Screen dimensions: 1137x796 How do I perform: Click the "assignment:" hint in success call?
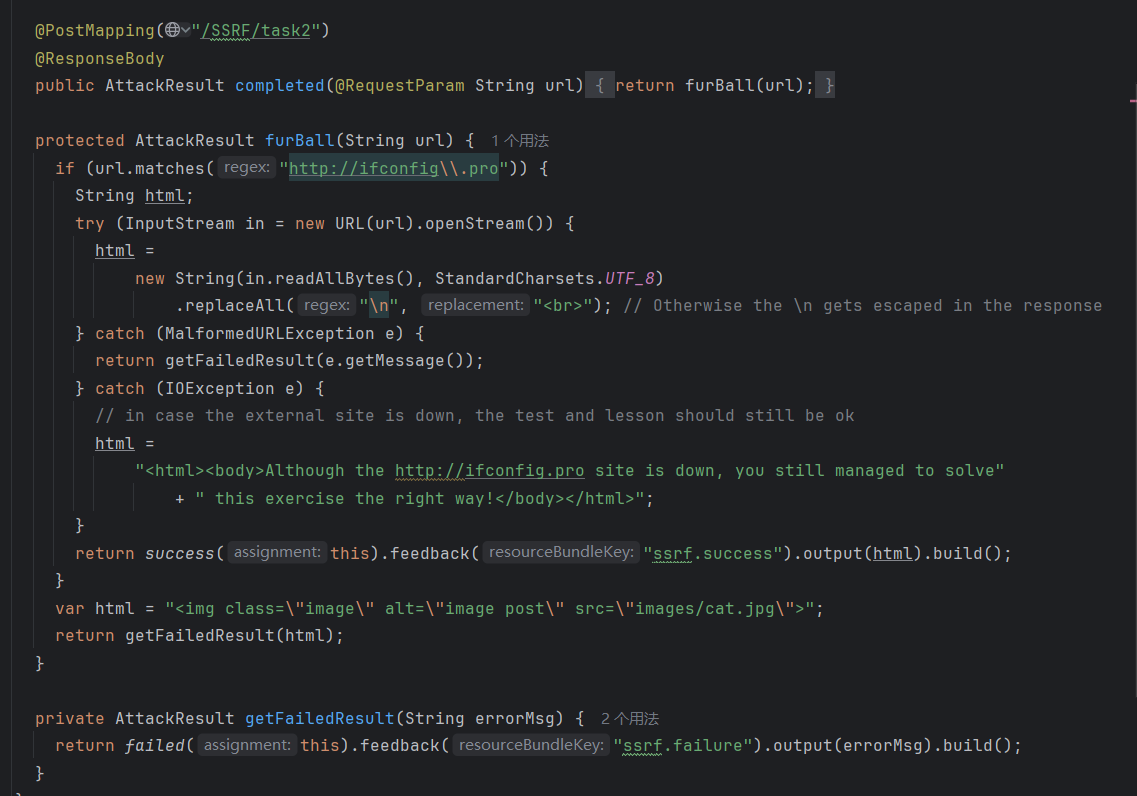277,553
